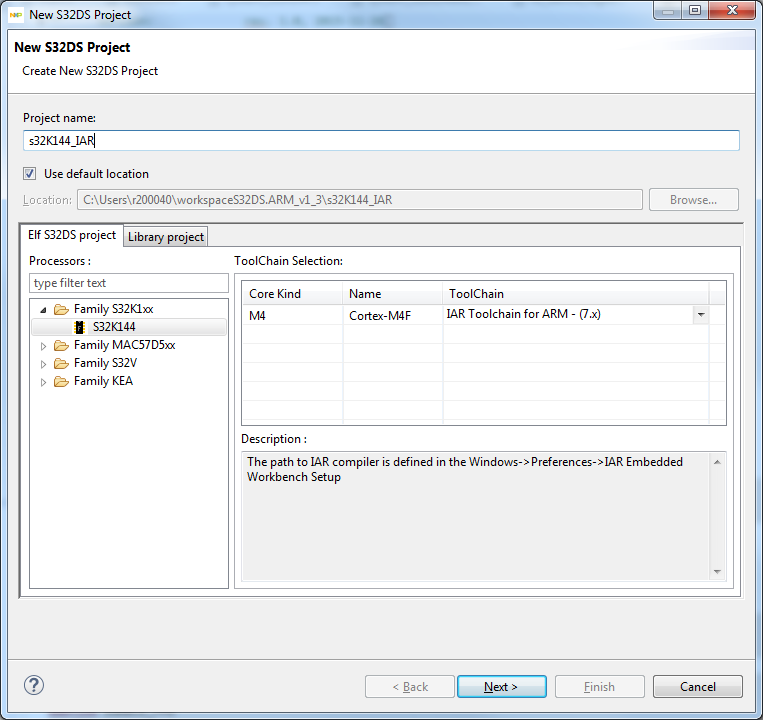Select the Family S32K1xx tree label
Image resolution: width=763 pixels, height=720 pixels.
point(113,309)
